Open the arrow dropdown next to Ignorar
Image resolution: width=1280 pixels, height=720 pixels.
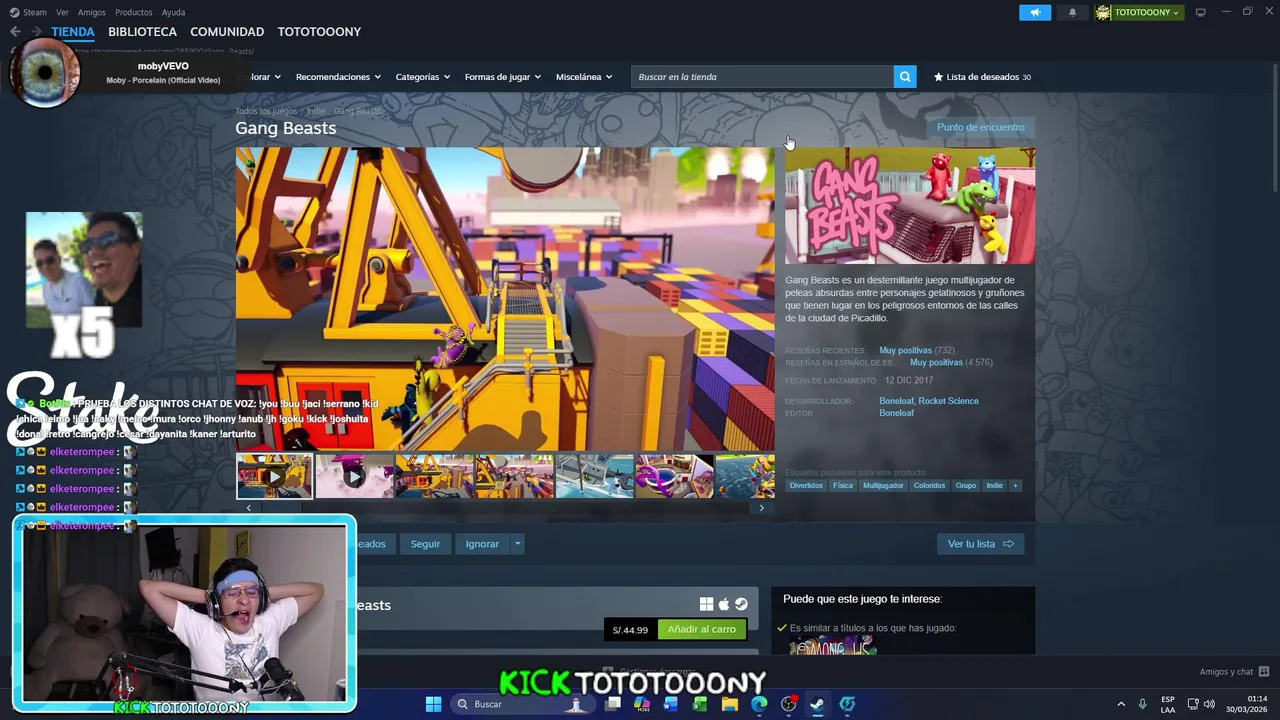(x=517, y=544)
